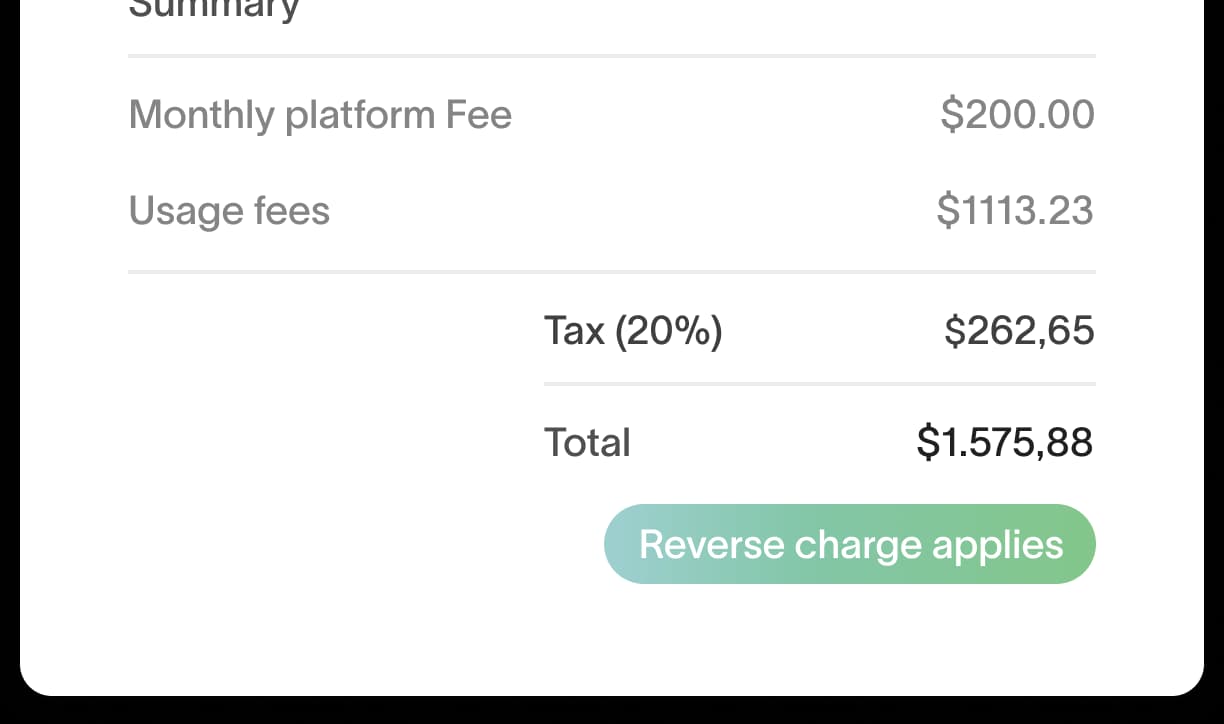This screenshot has width=1224, height=724.
Task: Click the fee breakdown section
Action: point(611,160)
